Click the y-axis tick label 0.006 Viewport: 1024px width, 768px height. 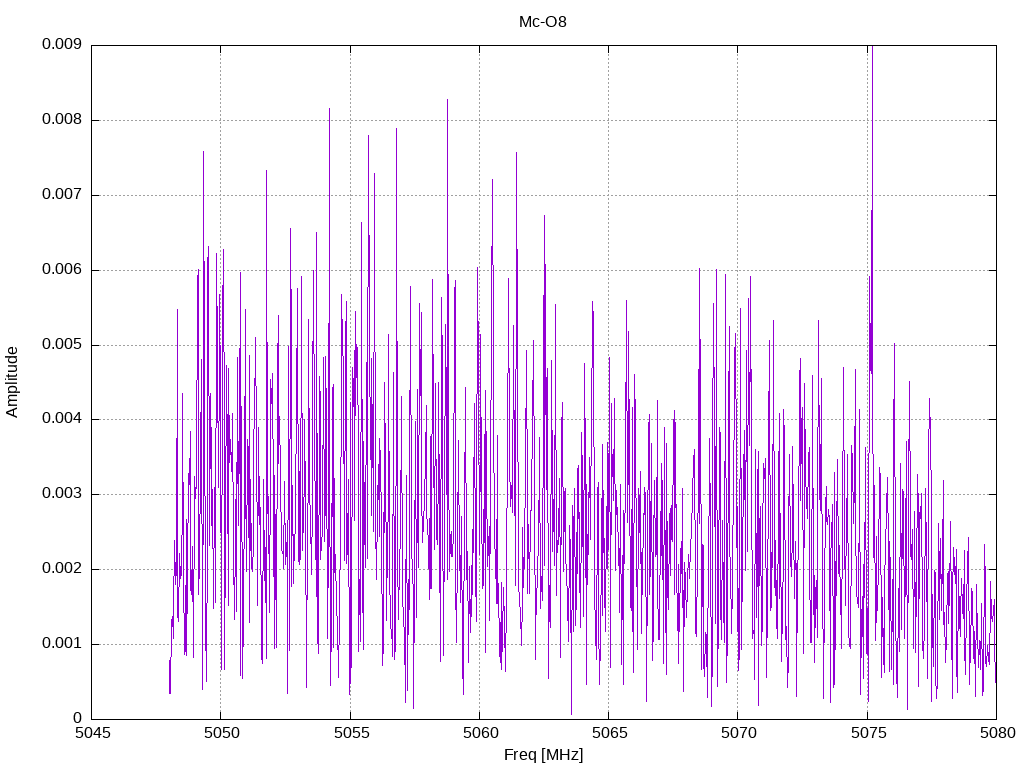(62, 270)
